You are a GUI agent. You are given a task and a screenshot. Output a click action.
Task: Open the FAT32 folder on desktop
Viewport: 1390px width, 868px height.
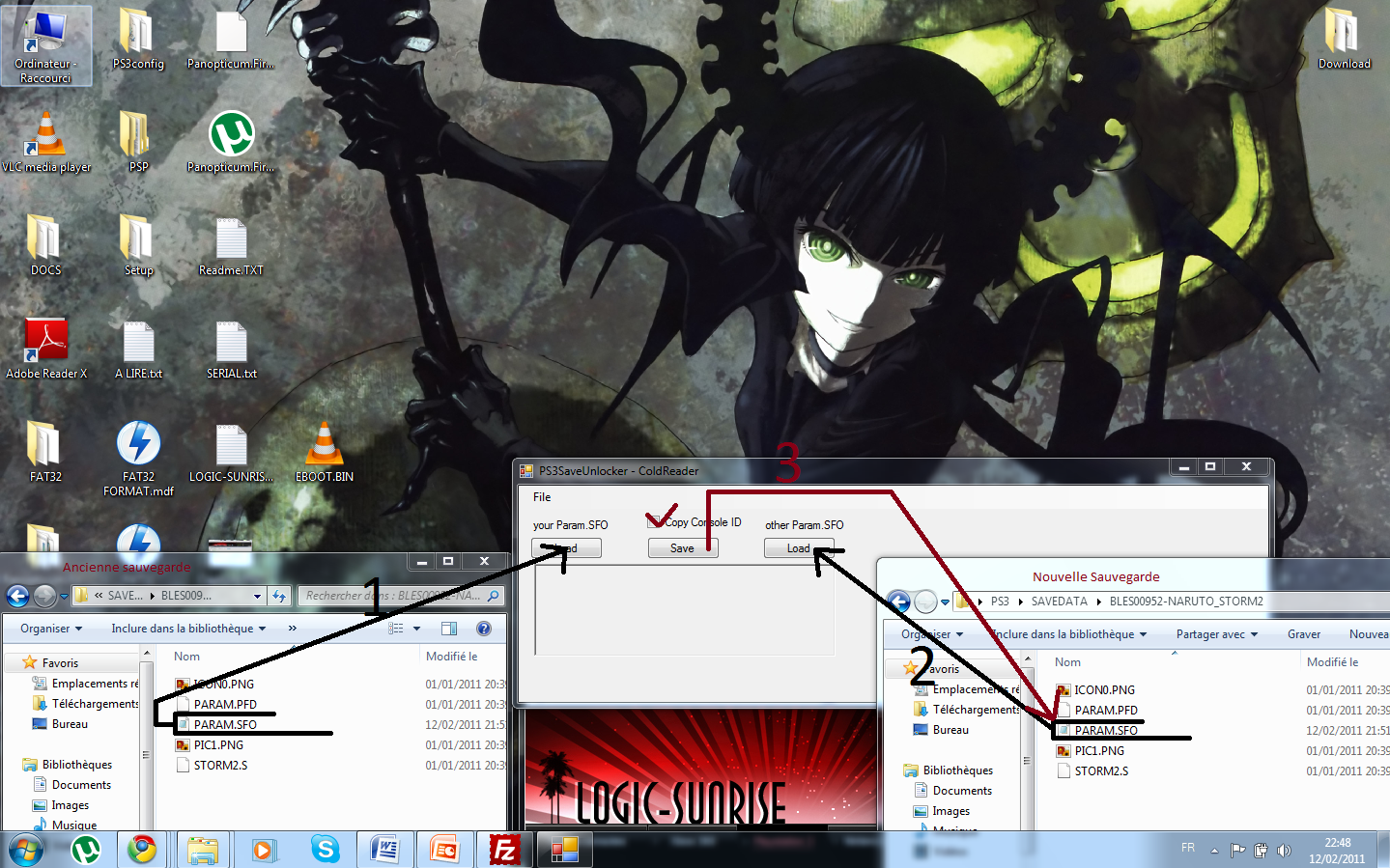(x=45, y=452)
